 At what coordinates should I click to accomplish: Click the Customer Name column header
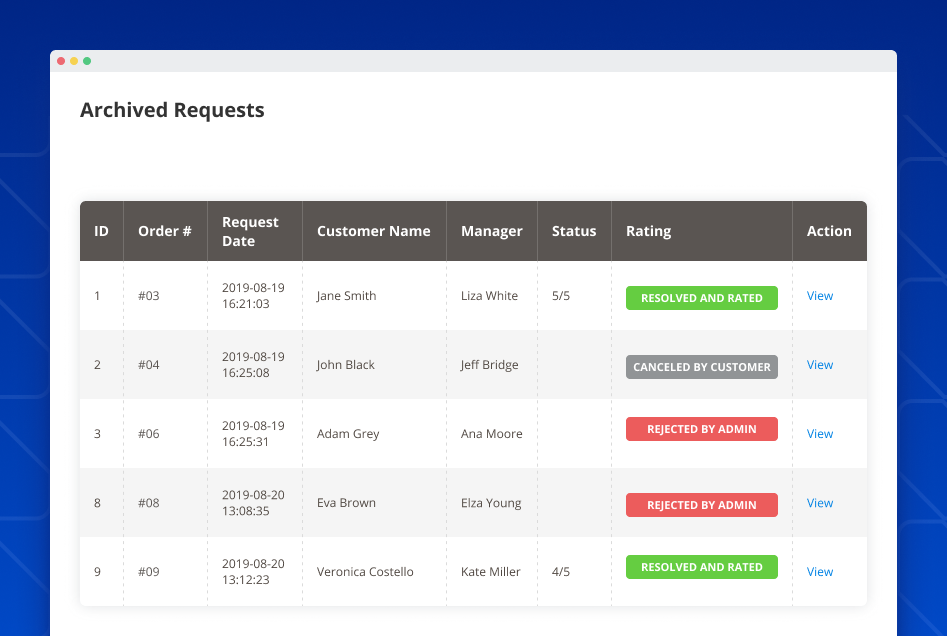point(373,230)
